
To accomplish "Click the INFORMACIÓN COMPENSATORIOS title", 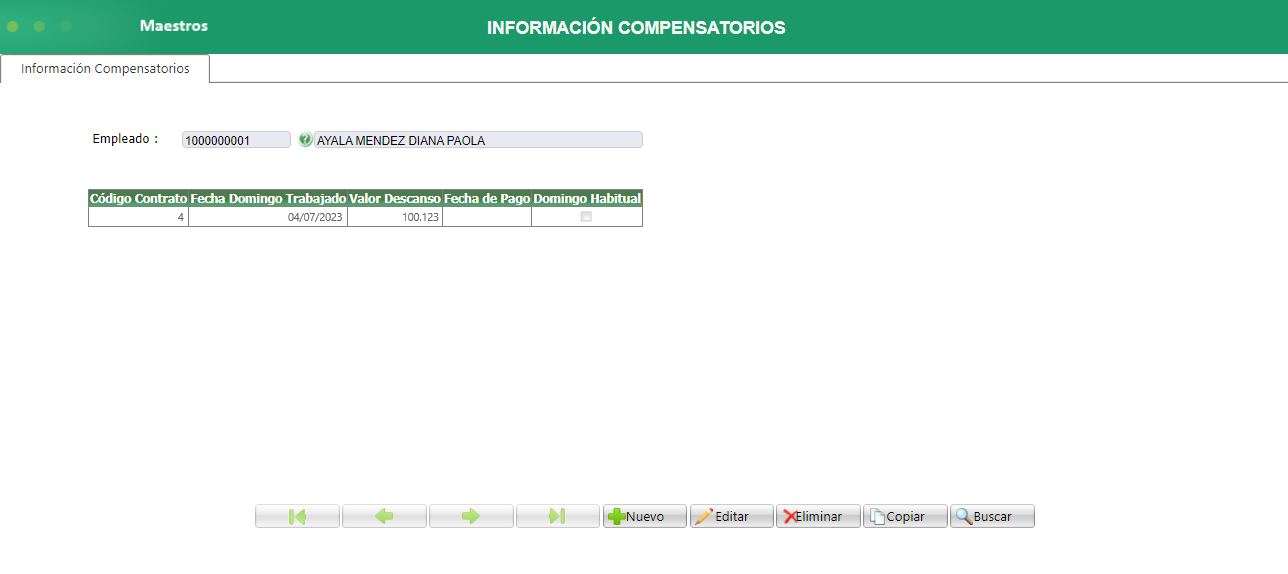I will [x=636, y=28].
